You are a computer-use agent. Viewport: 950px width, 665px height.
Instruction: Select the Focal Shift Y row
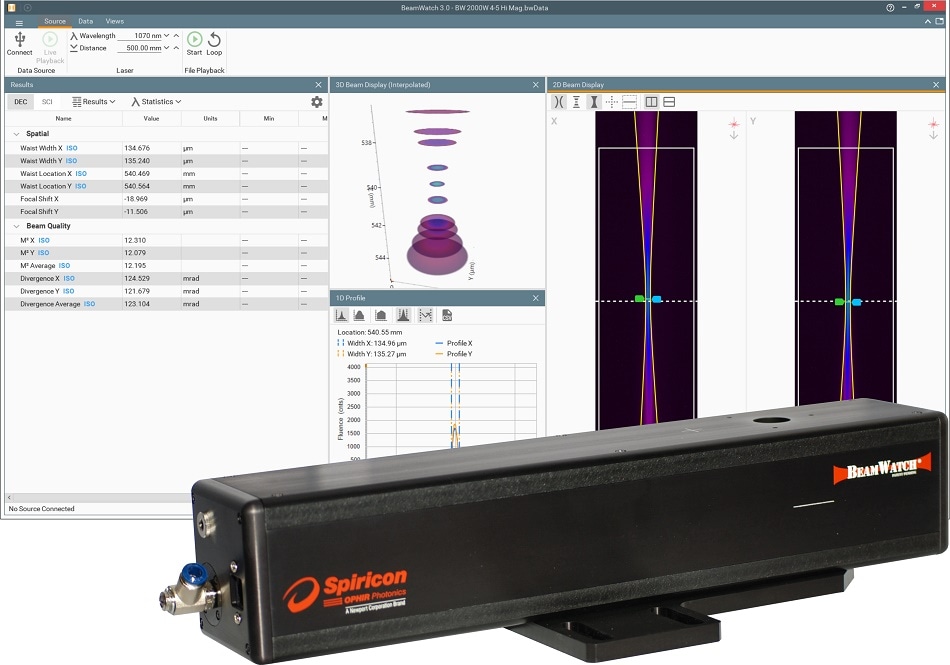click(167, 211)
